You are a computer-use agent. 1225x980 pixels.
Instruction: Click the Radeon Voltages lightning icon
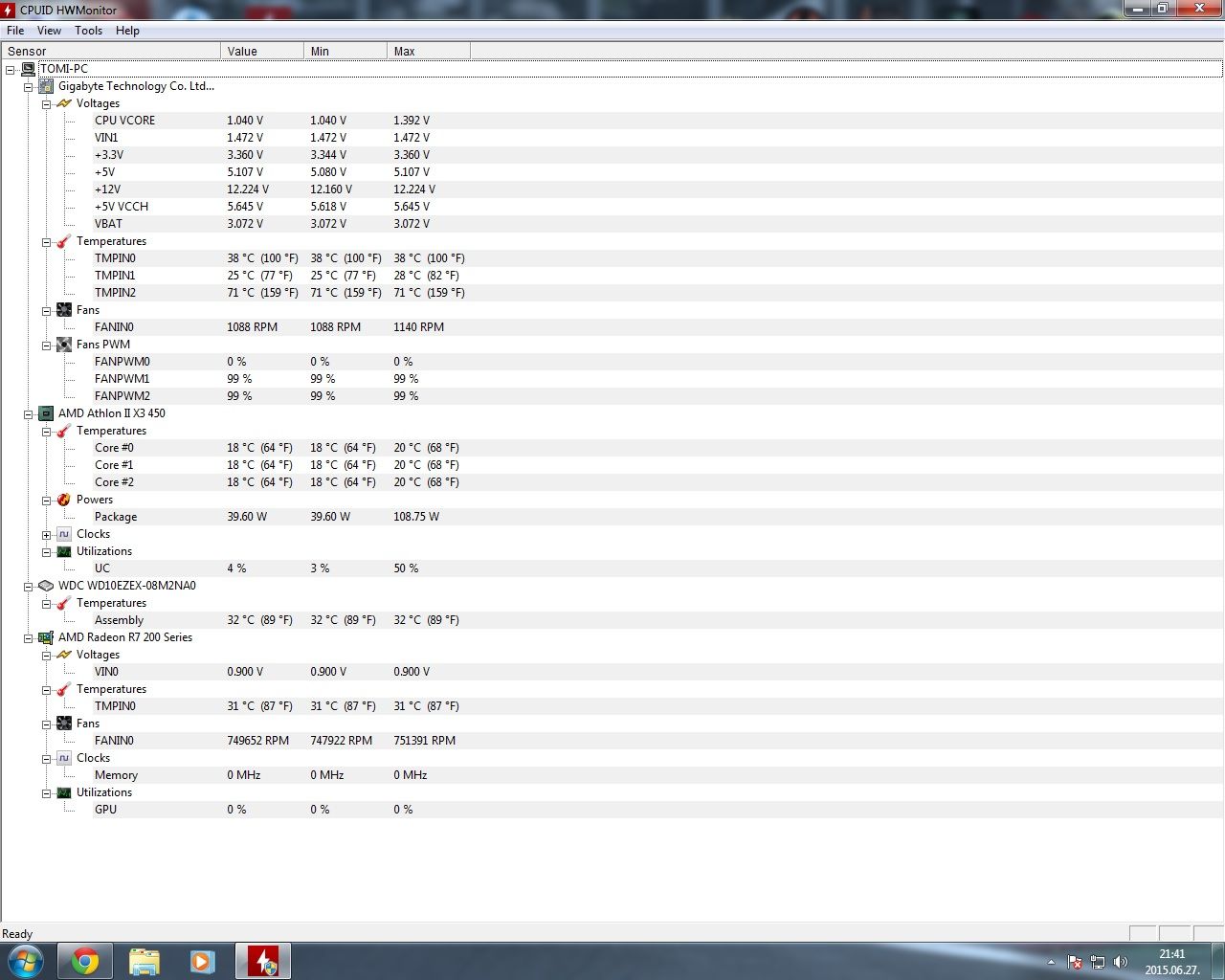point(63,655)
